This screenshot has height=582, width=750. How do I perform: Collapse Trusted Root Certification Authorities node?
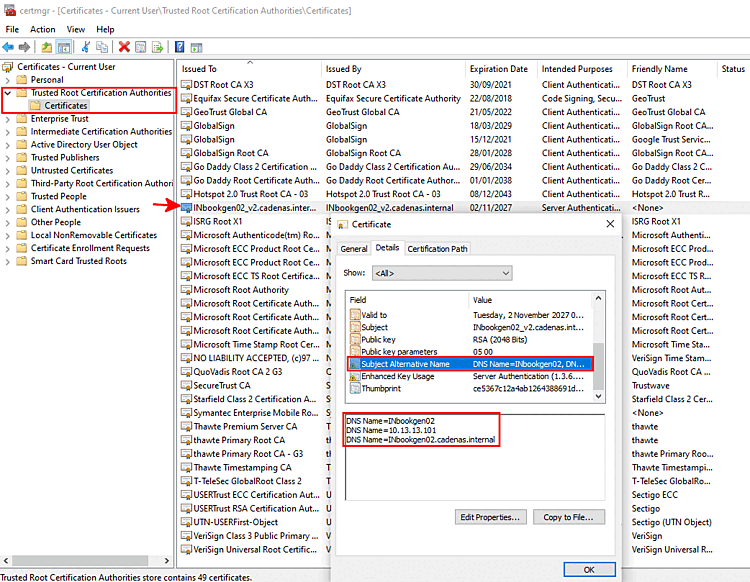click(8, 93)
